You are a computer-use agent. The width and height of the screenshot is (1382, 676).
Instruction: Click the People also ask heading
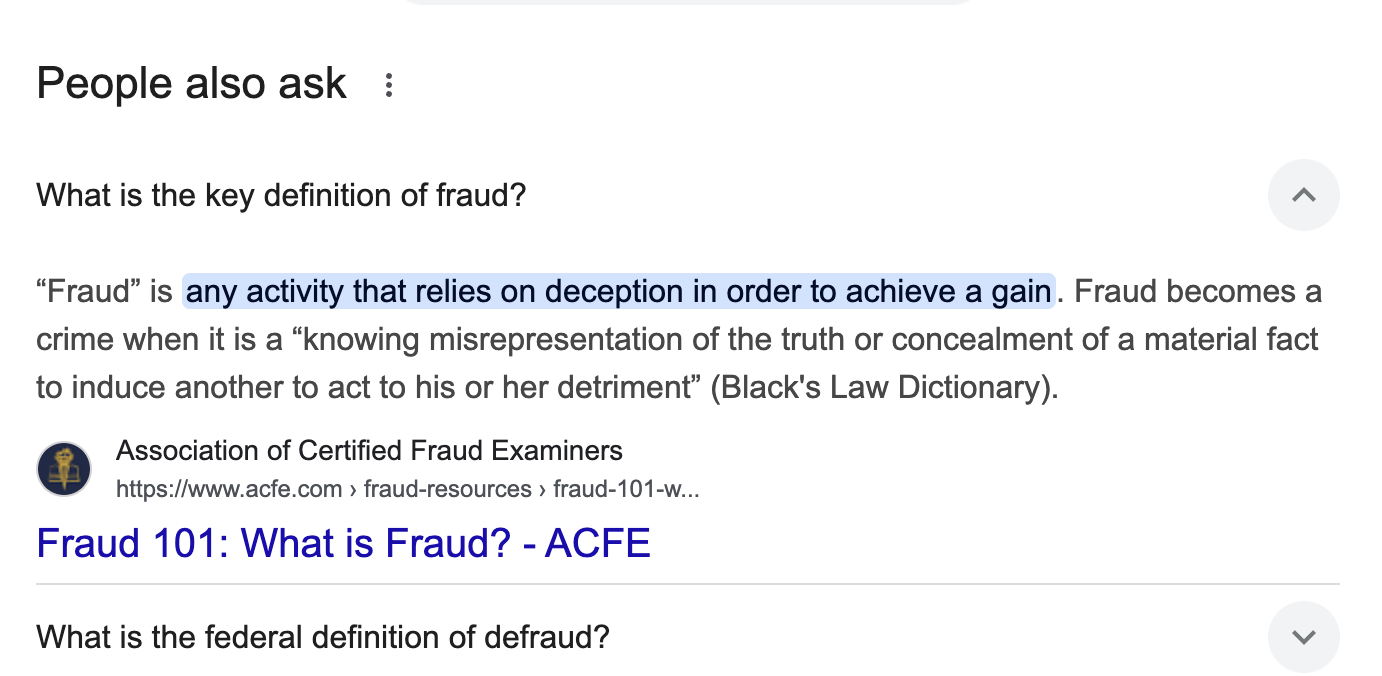tap(191, 84)
